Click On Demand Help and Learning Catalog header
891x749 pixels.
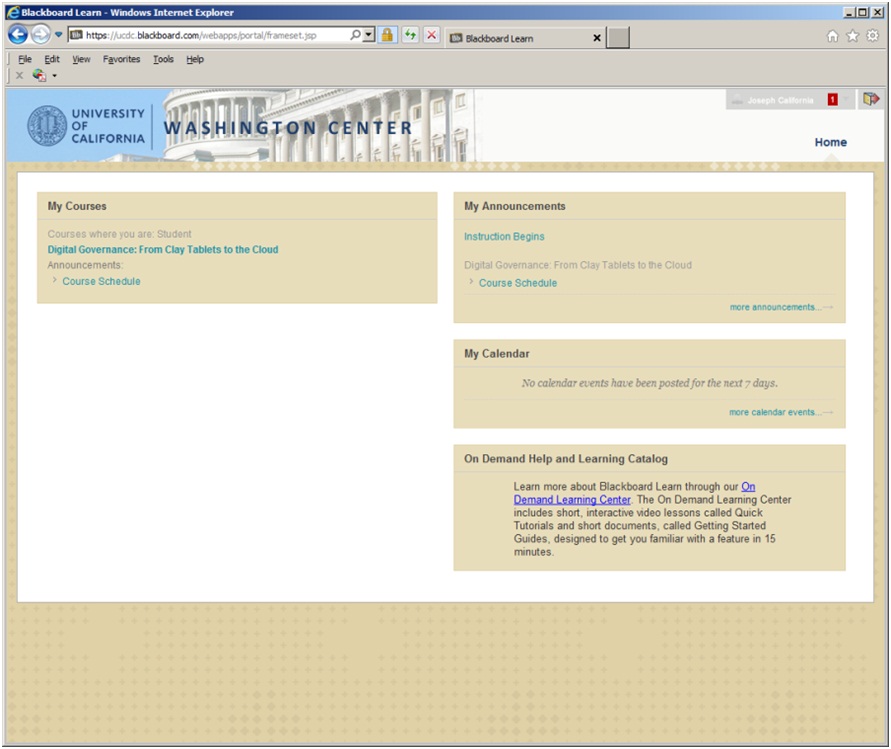pyautogui.click(x=649, y=459)
